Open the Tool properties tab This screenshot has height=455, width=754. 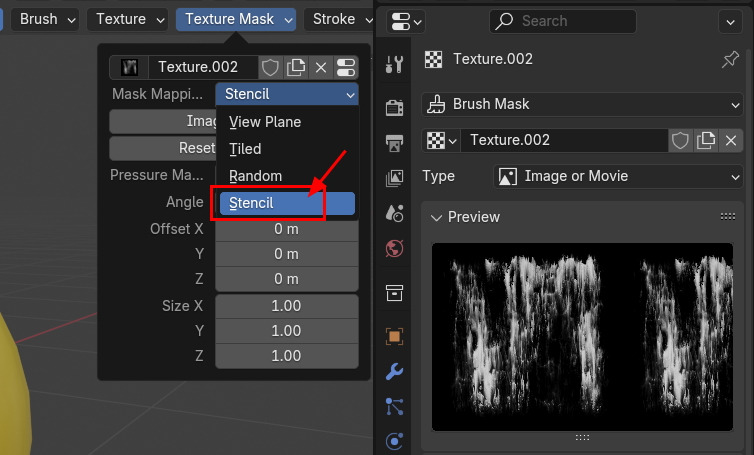pos(394,64)
